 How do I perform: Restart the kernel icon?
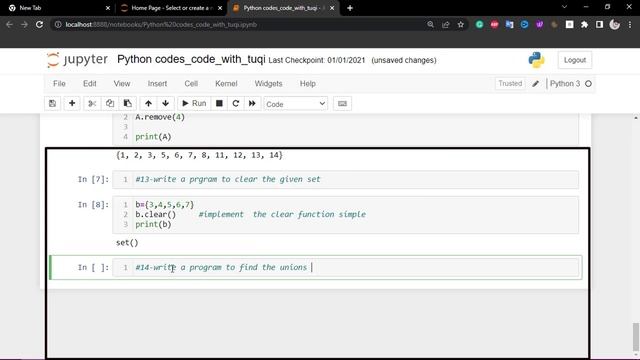tap(236, 104)
